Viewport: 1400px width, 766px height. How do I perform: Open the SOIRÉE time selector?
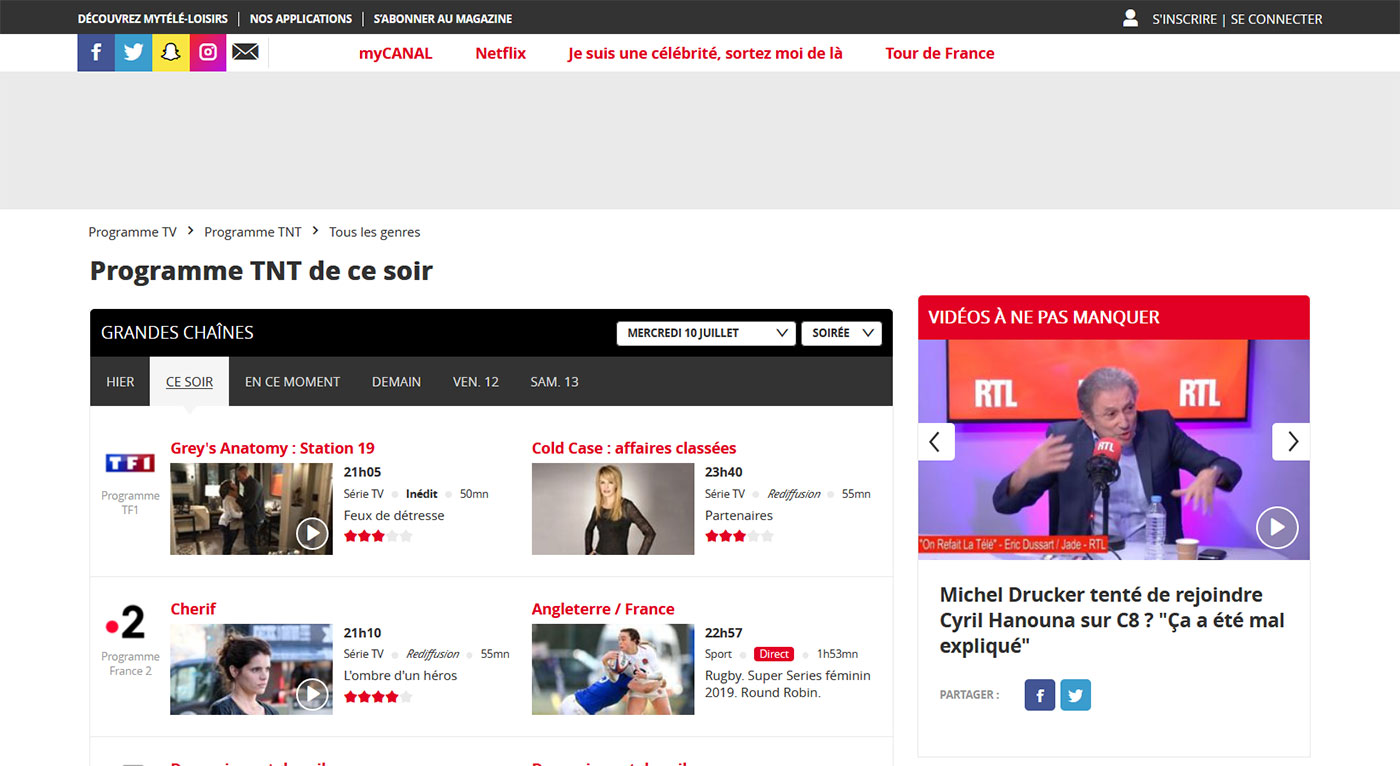[840, 332]
